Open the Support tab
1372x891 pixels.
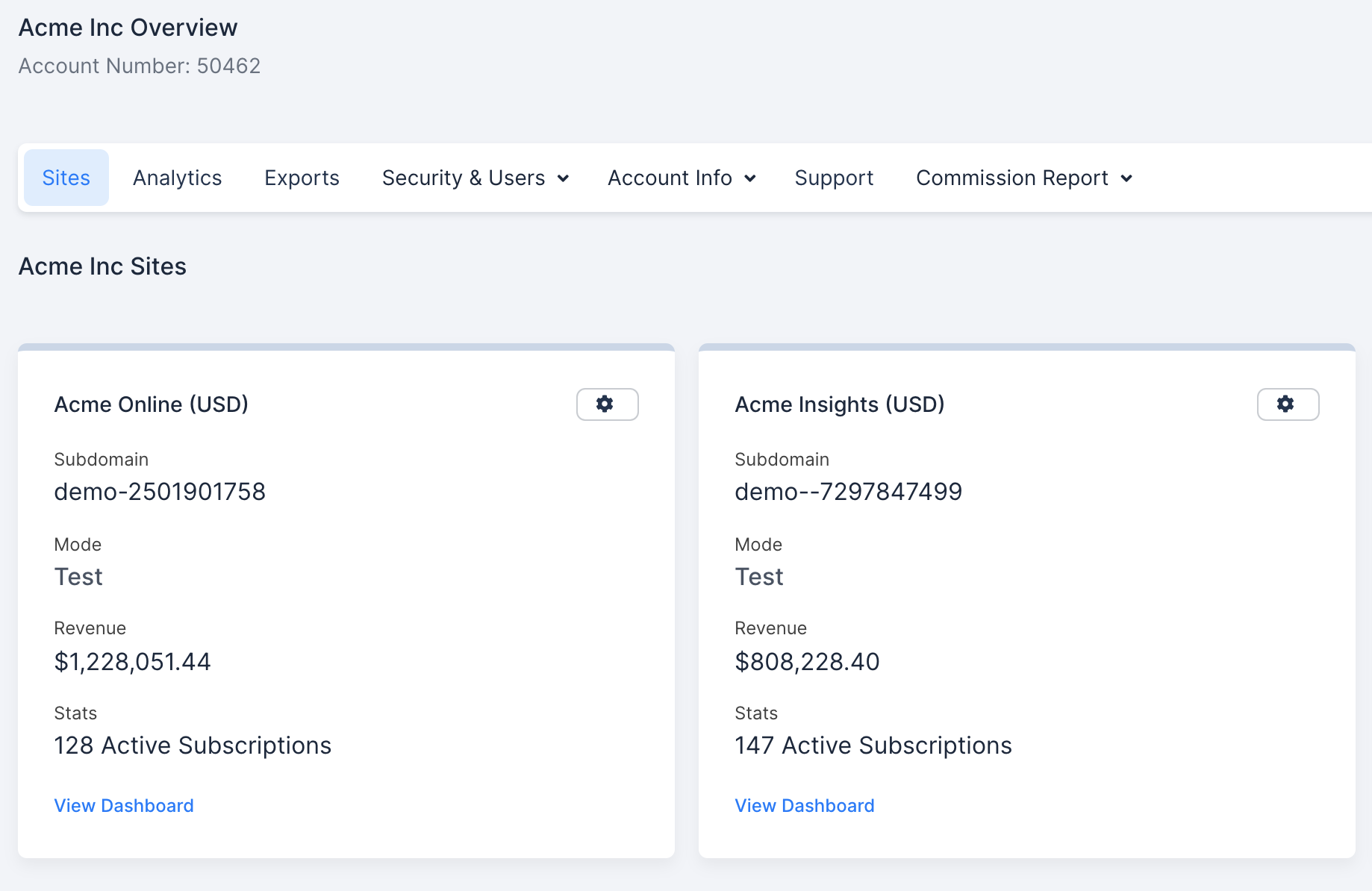[834, 178]
